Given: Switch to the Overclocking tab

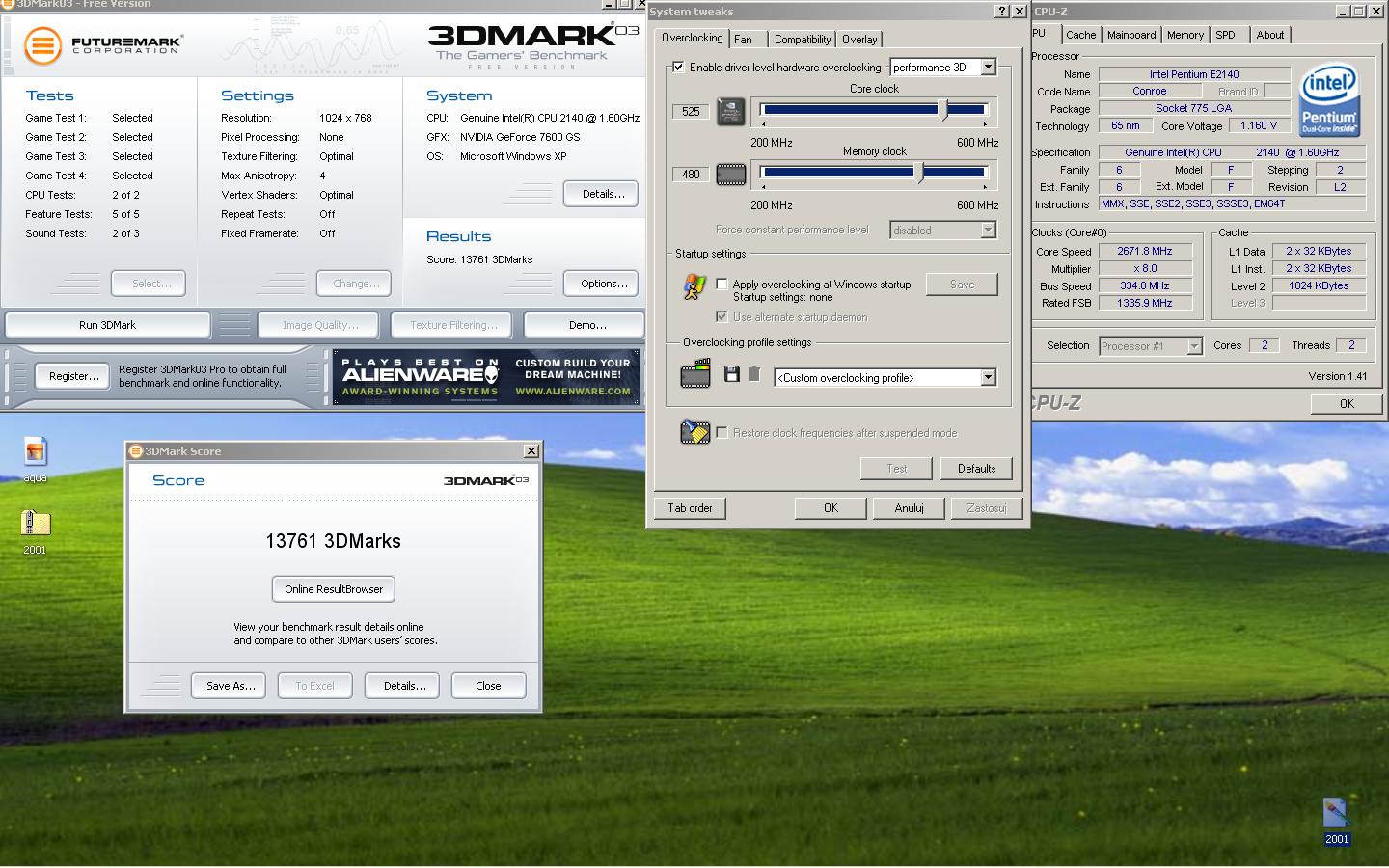Looking at the screenshot, I should point(692,38).
